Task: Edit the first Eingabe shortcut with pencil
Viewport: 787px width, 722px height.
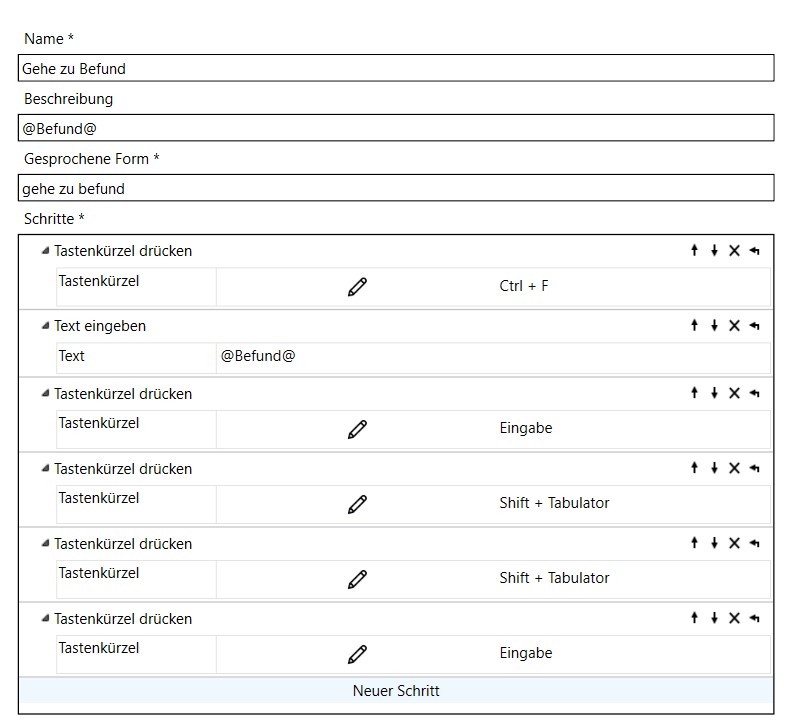Action: point(357,429)
